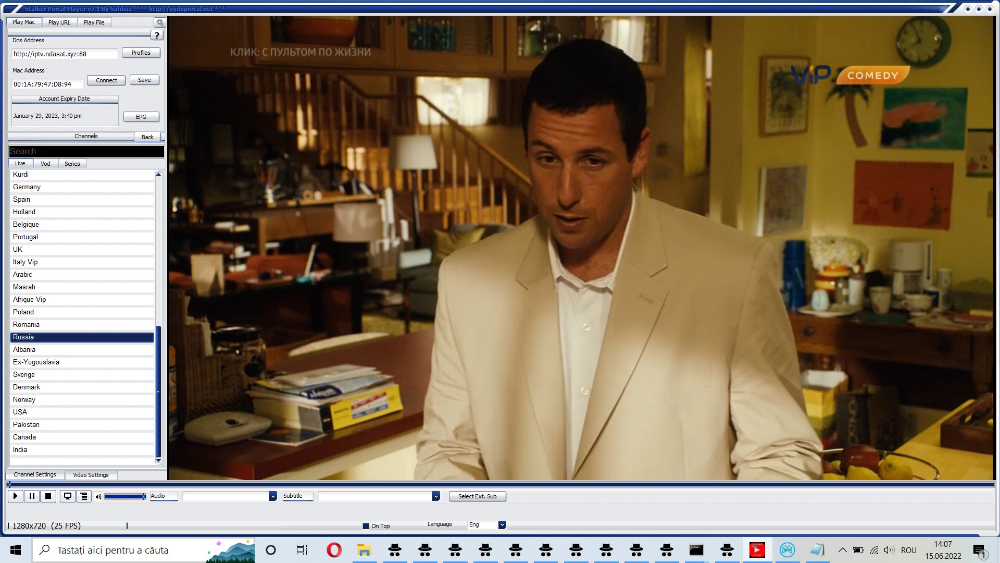Open the red player taskbar icon
Viewport: 1000px width, 563px height.
click(x=757, y=550)
